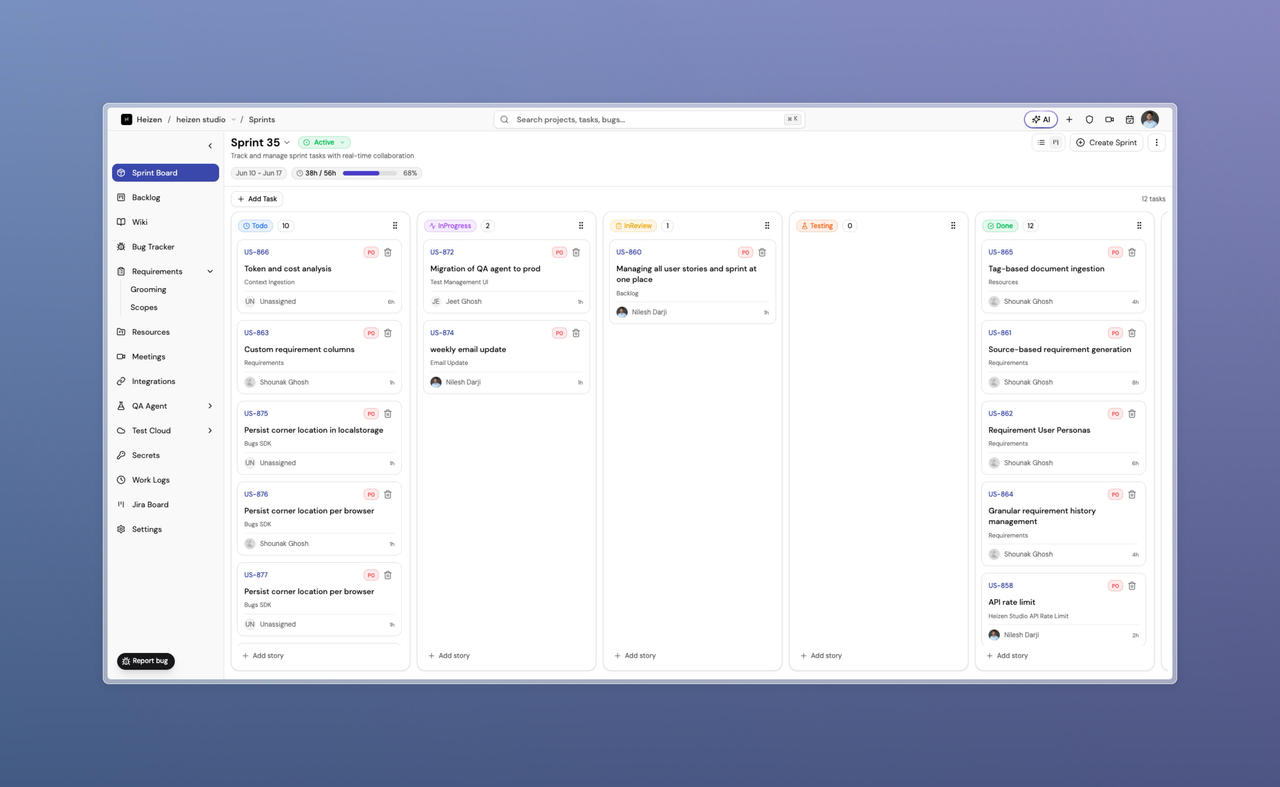
Task: Click the Create Sprint button
Action: [1106, 143]
